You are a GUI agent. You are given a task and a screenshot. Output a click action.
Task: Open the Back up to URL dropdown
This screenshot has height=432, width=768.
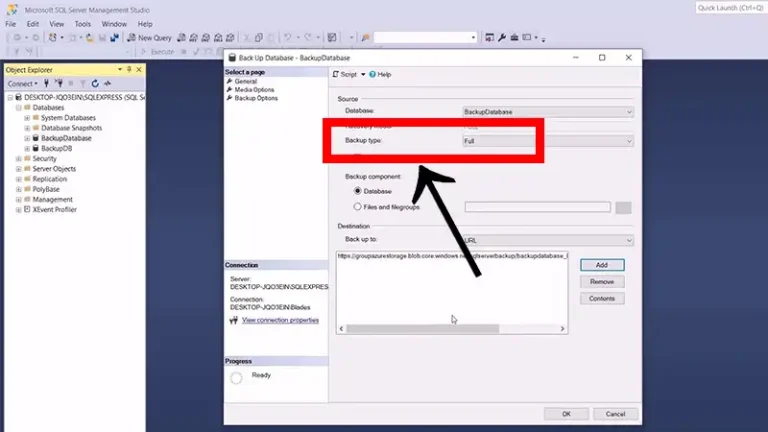(x=548, y=240)
